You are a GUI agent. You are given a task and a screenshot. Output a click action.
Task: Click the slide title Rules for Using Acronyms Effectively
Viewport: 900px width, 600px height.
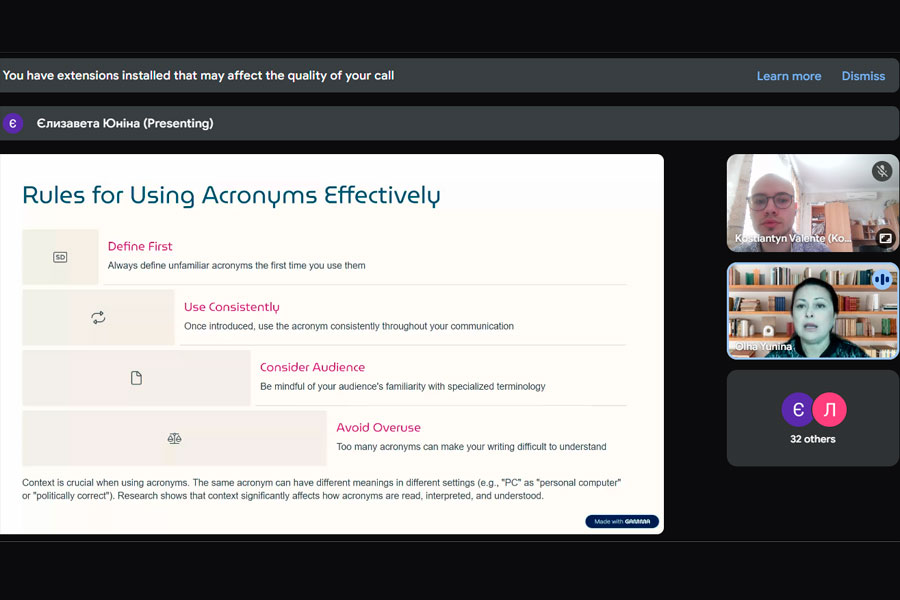231,195
